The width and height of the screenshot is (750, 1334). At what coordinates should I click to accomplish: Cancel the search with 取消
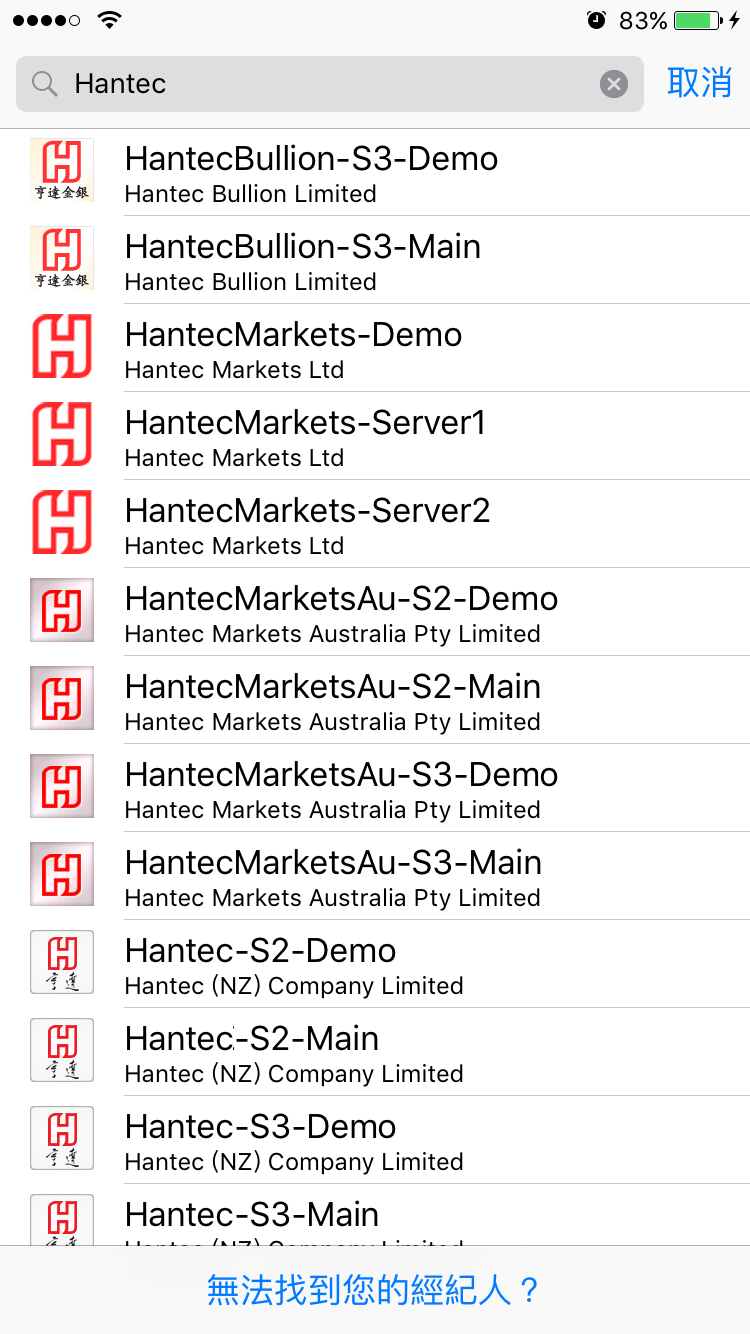click(x=700, y=84)
